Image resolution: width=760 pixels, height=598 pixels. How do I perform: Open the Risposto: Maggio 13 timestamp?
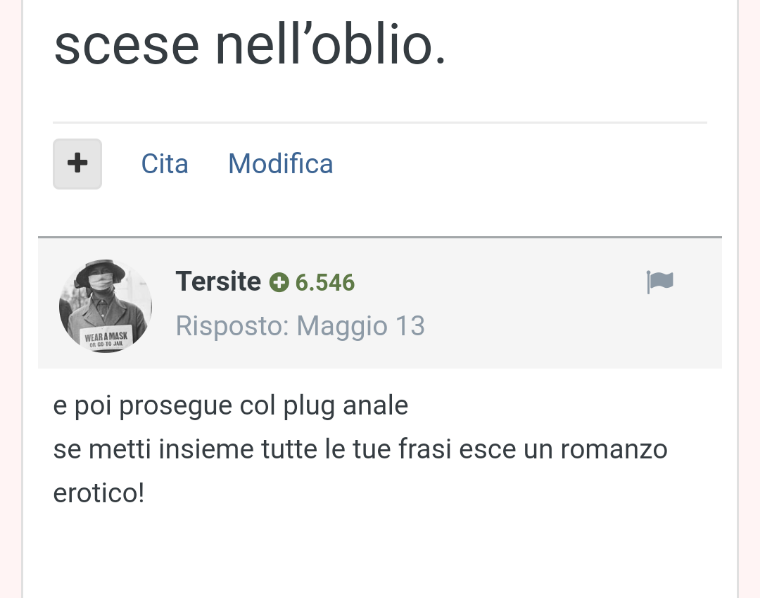[300, 326]
